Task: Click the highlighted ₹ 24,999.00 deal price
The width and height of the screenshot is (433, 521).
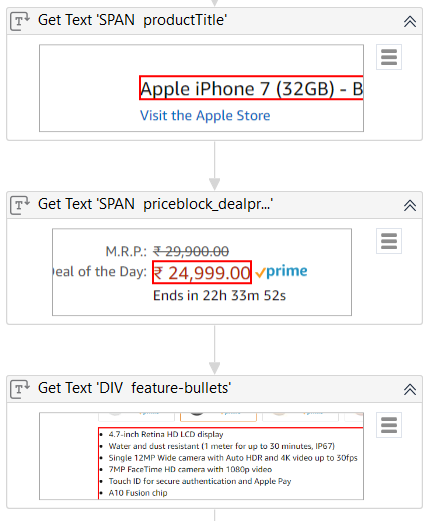Action: (202, 272)
